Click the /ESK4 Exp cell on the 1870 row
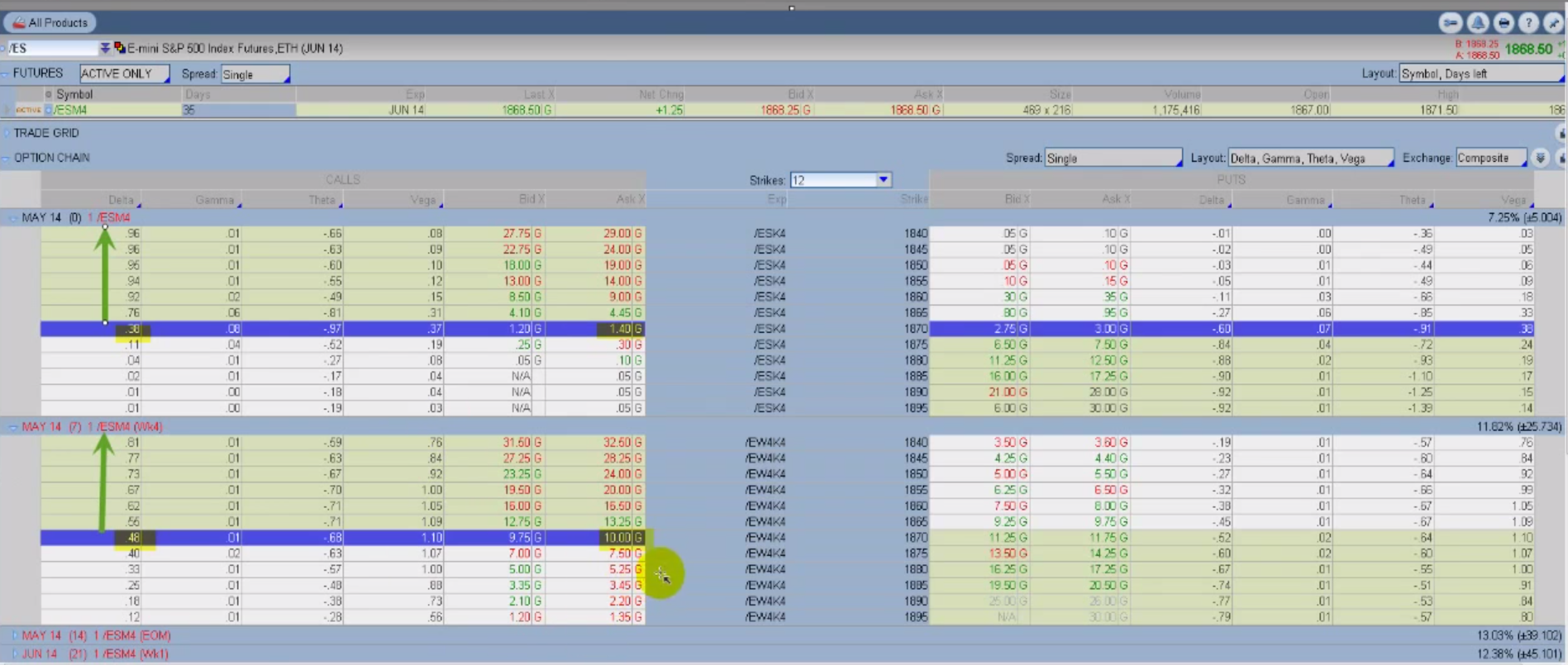 click(770, 329)
